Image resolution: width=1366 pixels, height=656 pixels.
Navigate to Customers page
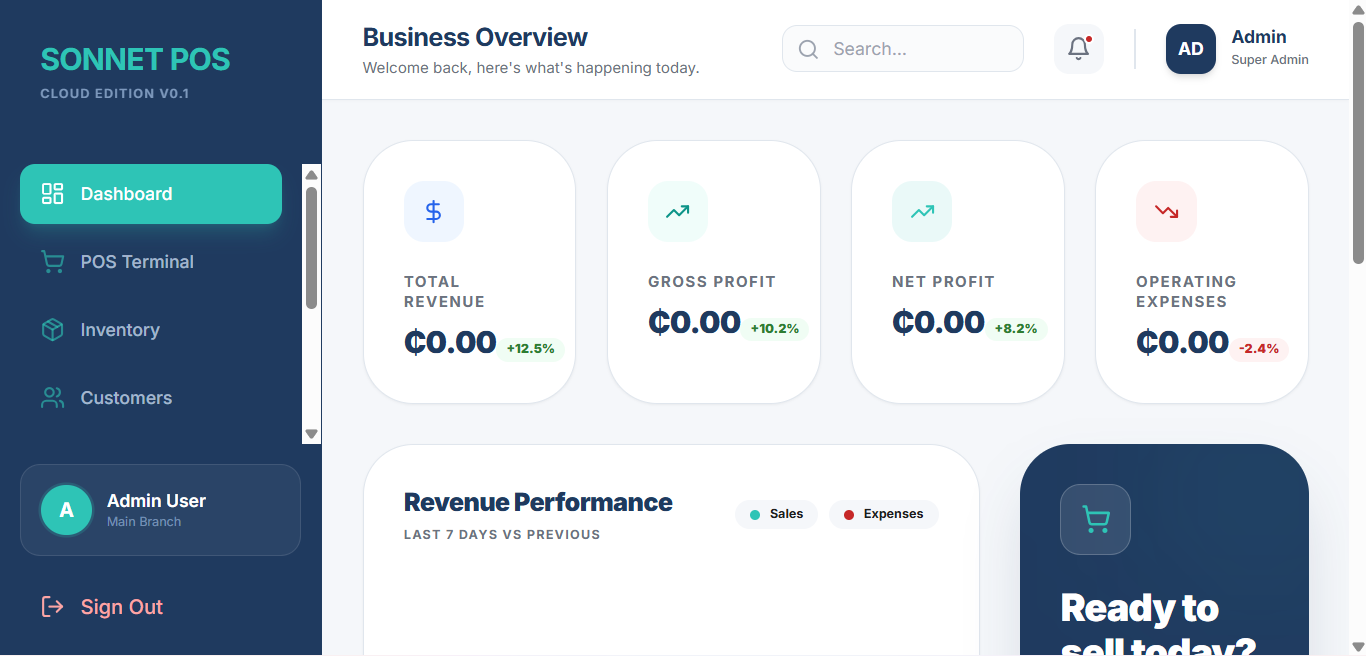click(126, 398)
